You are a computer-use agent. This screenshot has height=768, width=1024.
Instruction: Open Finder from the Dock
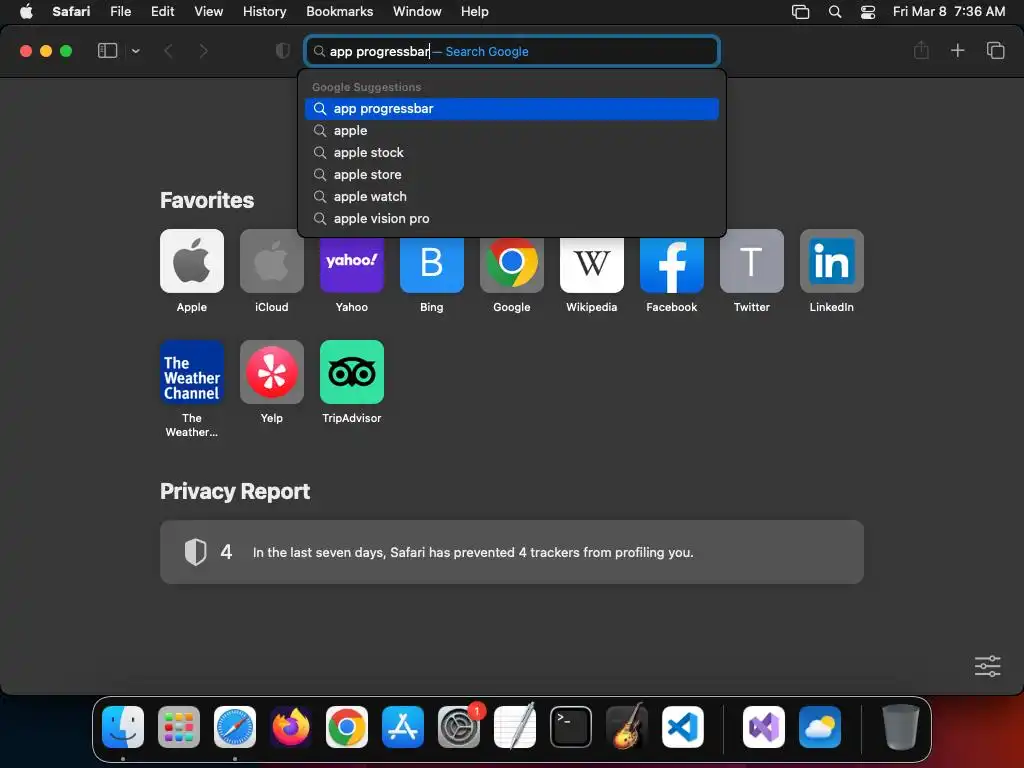tap(123, 727)
